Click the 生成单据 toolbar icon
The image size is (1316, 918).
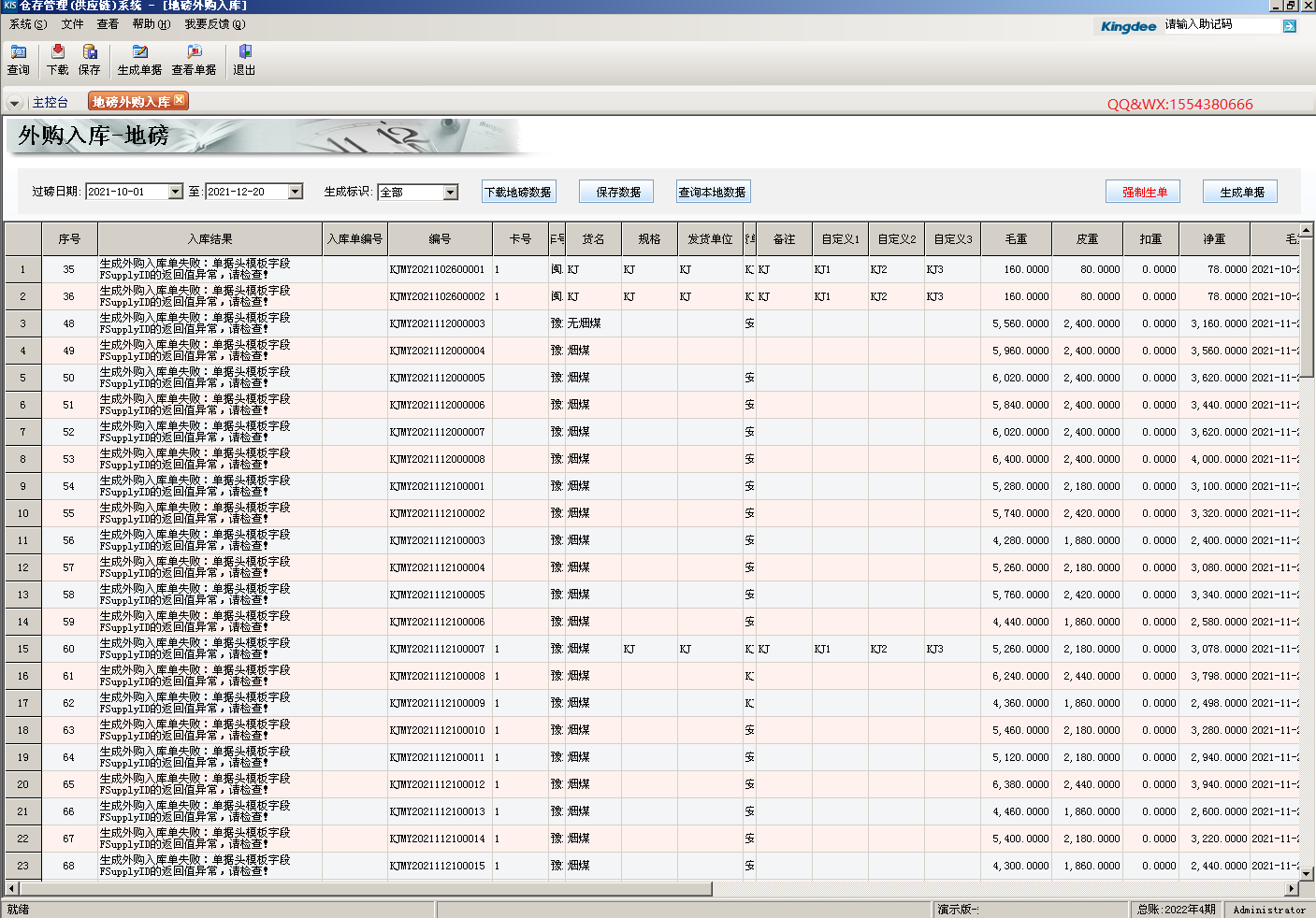(139, 60)
